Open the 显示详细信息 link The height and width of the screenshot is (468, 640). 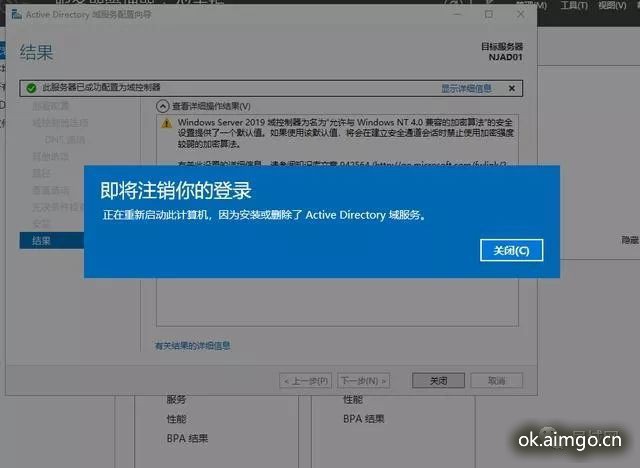click(x=466, y=88)
